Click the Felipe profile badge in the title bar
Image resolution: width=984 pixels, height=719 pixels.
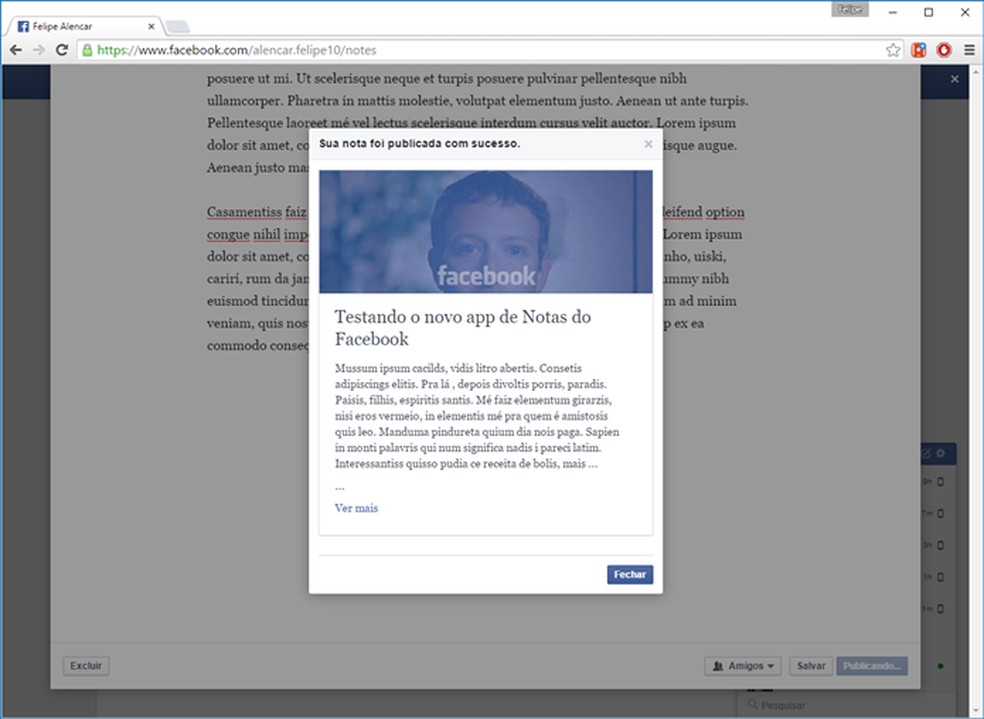850,9
